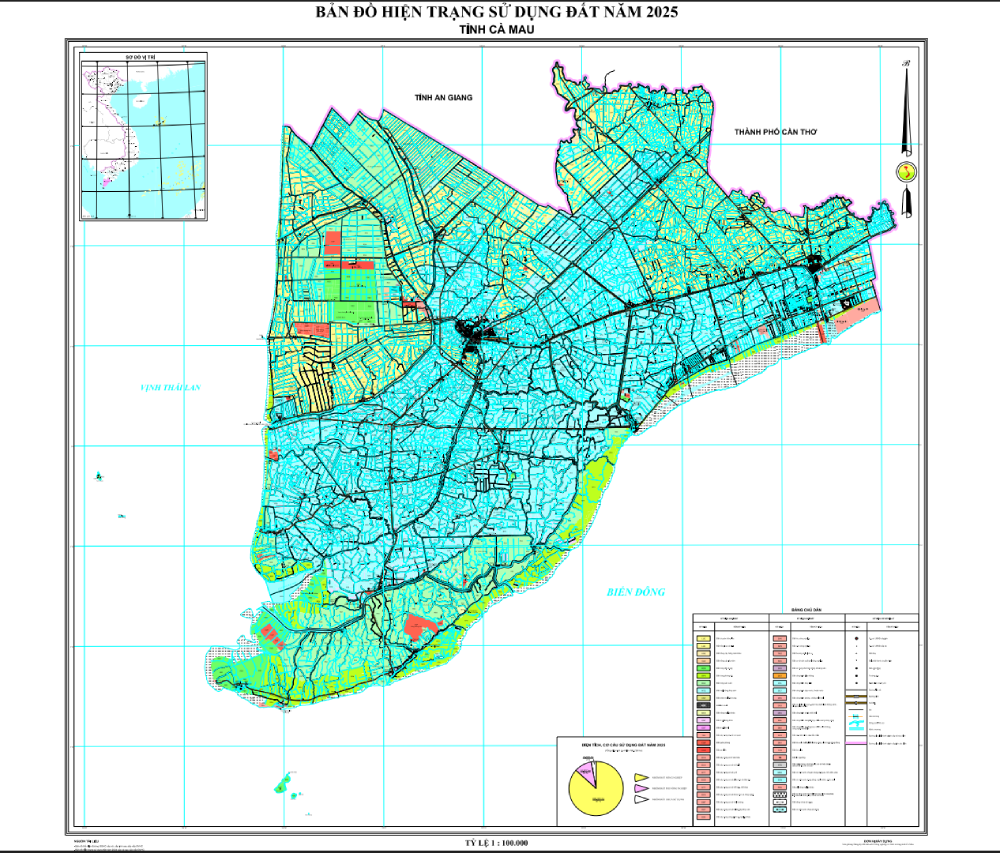Click the white wedge in pie chart legend
Screen dimensions: 1000x853
point(640,800)
